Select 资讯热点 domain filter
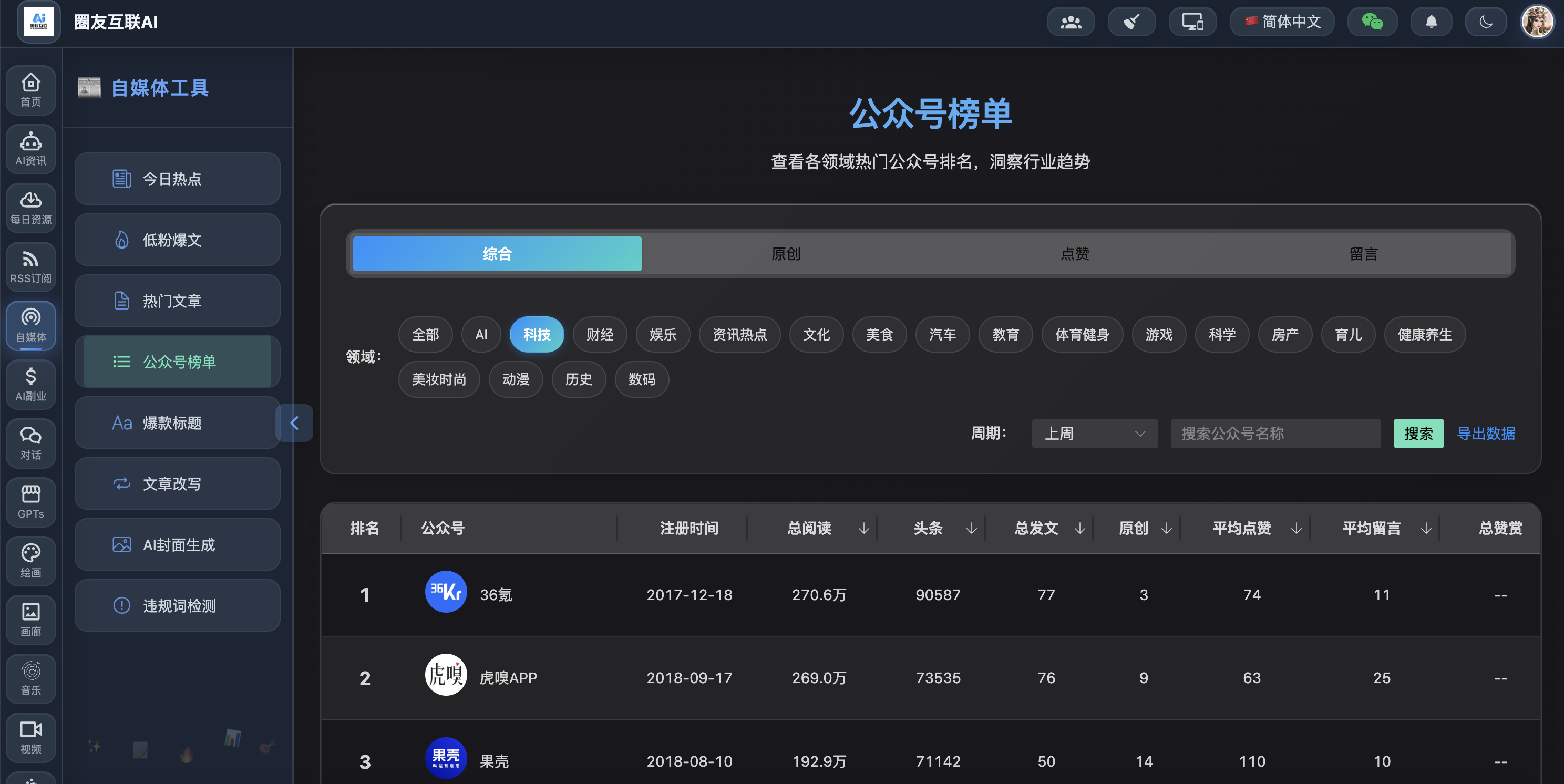Image resolution: width=1564 pixels, height=784 pixels. point(739,335)
